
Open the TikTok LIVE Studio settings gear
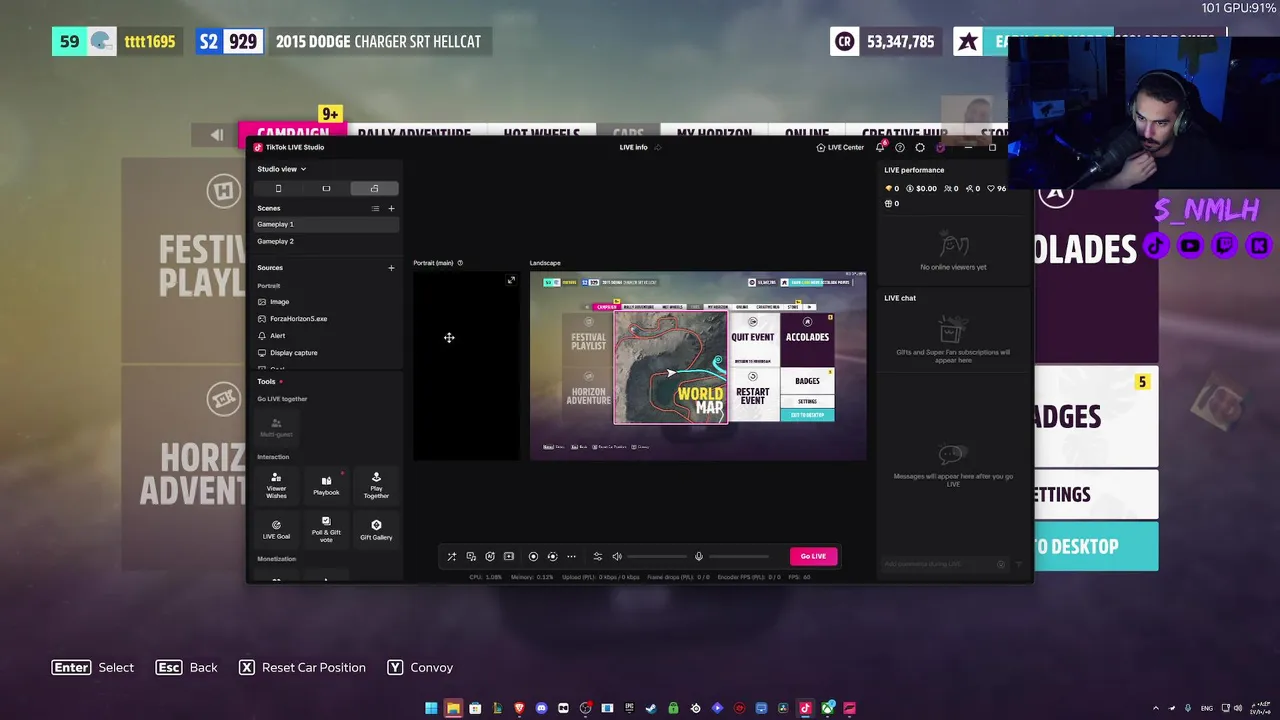pyautogui.click(x=920, y=147)
